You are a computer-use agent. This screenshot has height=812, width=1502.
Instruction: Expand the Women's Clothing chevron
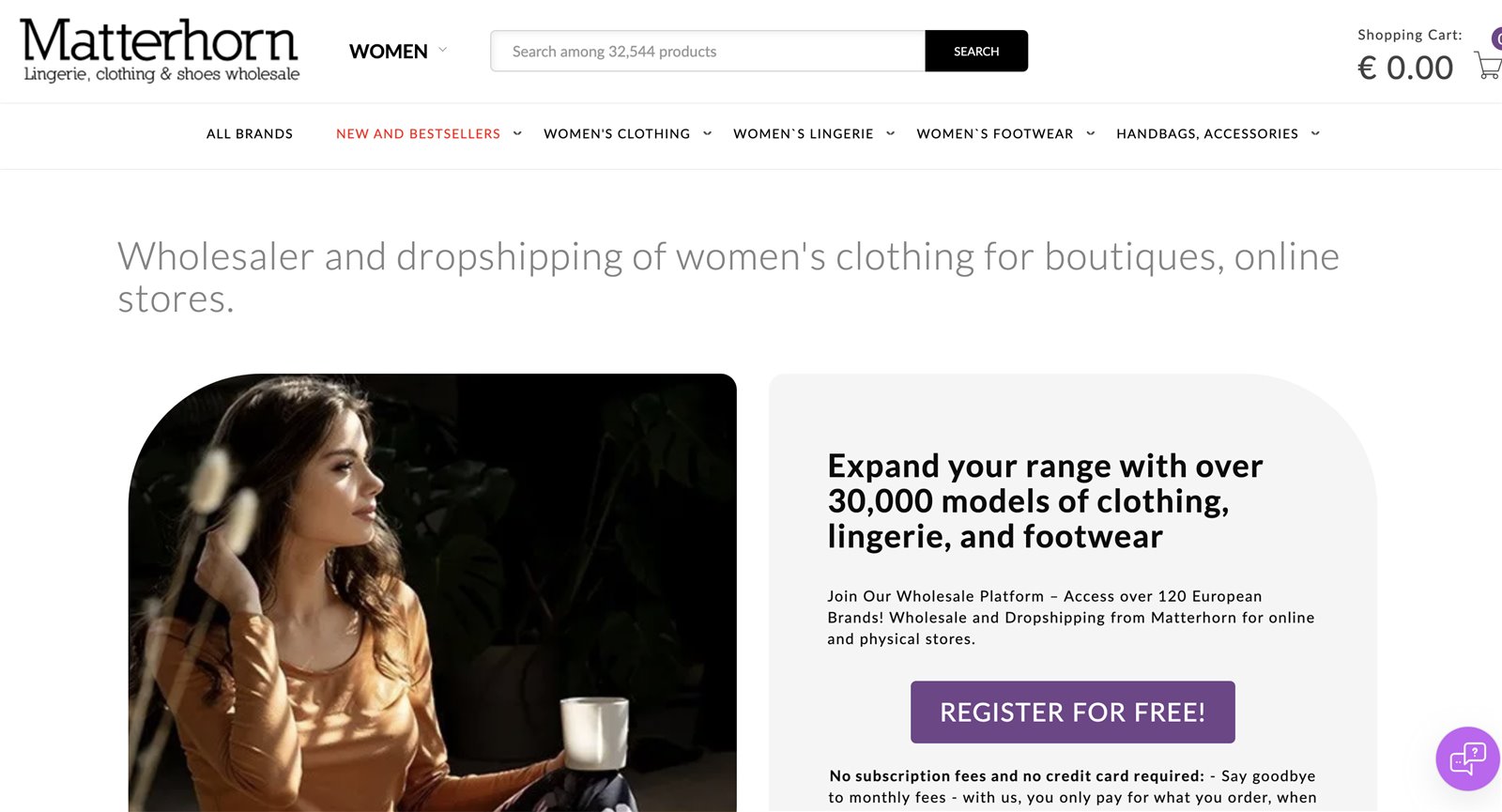coord(707,133)
